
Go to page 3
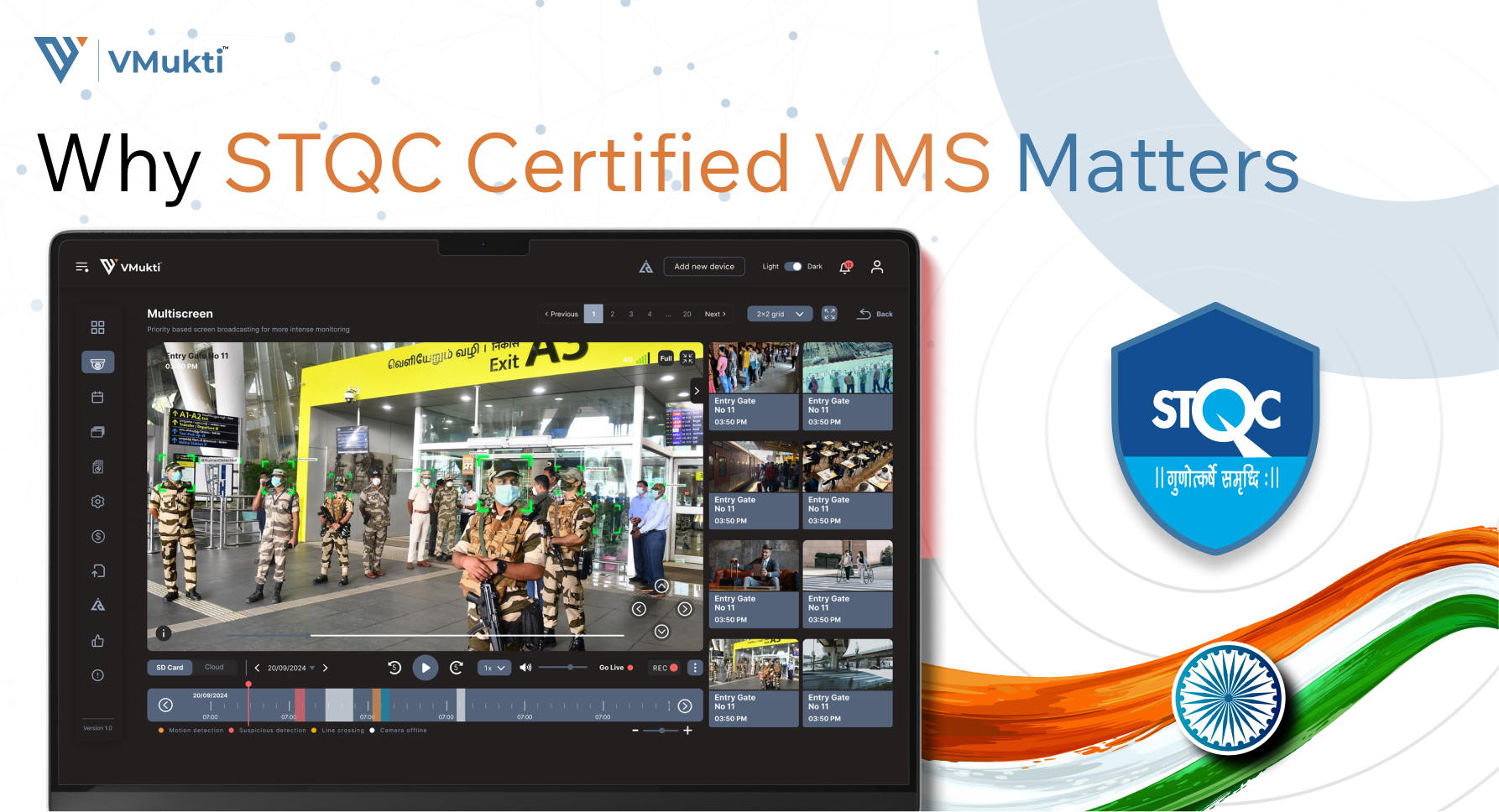click(631, 314)
